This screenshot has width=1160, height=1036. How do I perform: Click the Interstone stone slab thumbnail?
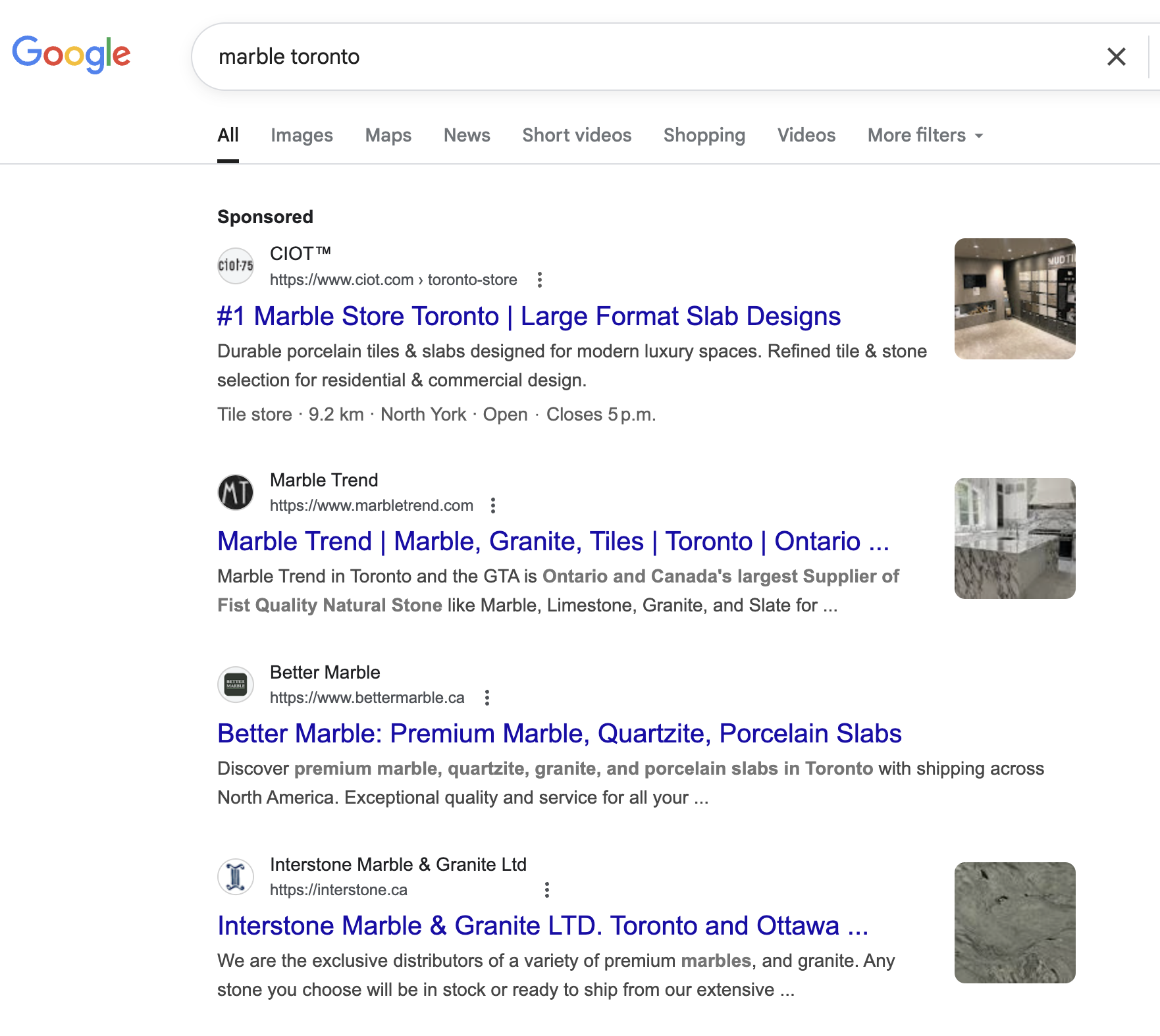pyautogui.click(x=1015, y=923)
